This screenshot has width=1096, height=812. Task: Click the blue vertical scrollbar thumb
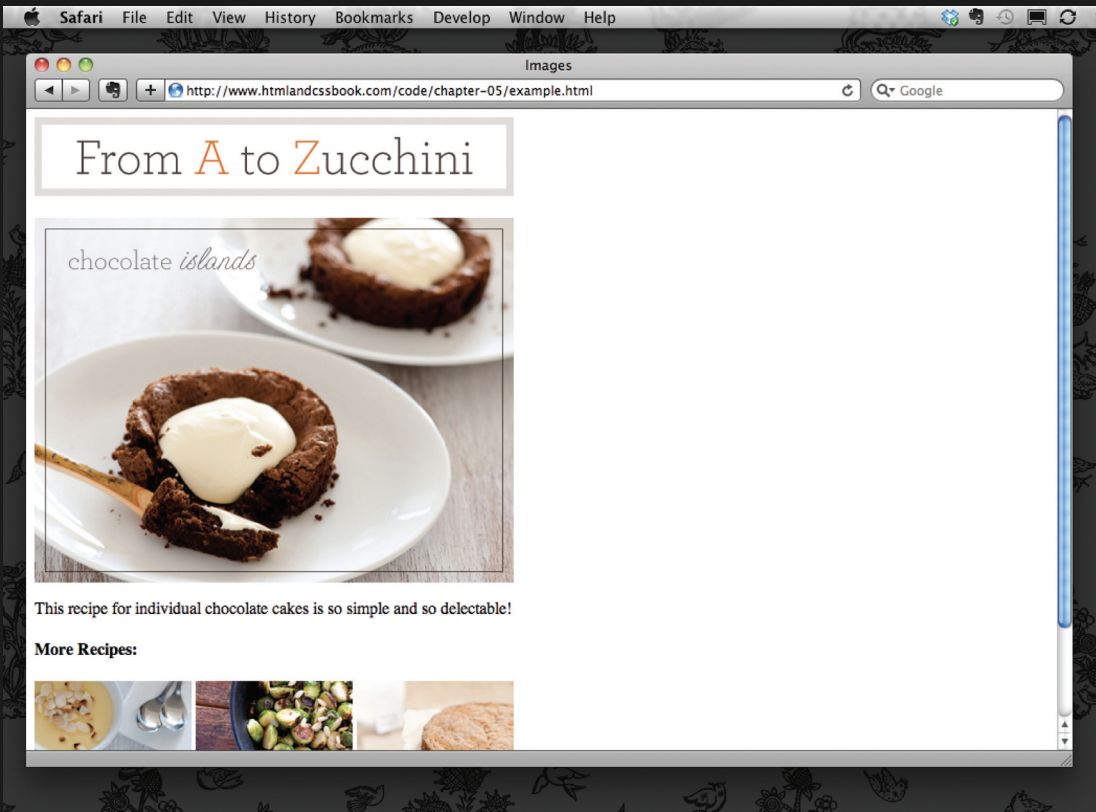(1064, 370)
